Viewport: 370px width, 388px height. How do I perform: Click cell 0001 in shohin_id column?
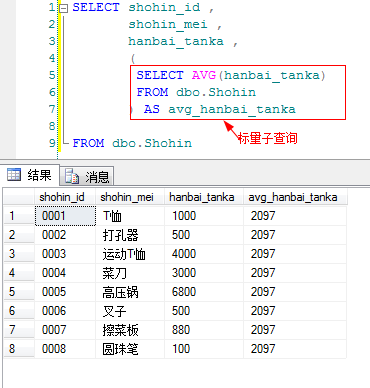tap(65, 216)
